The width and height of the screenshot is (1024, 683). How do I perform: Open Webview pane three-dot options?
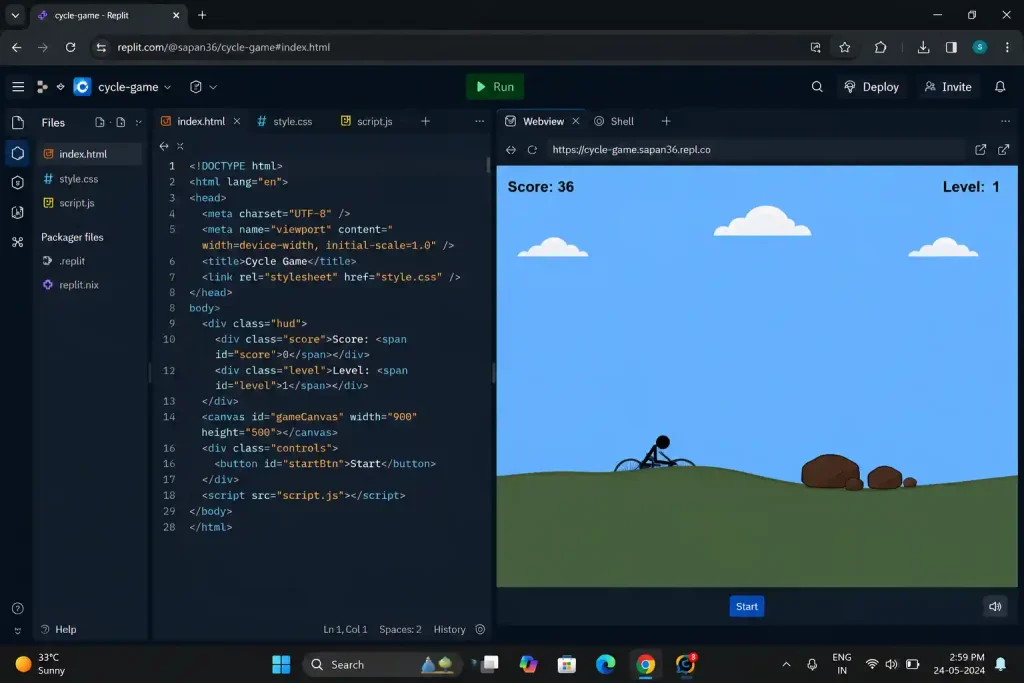click(x=1005, y=121)
